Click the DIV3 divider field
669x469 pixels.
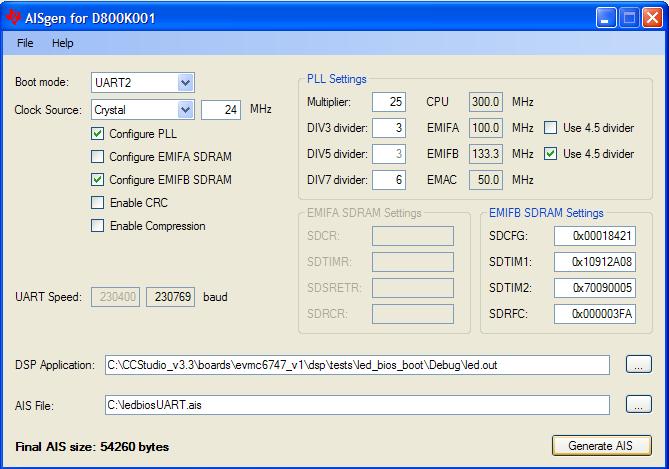(389, 128)
